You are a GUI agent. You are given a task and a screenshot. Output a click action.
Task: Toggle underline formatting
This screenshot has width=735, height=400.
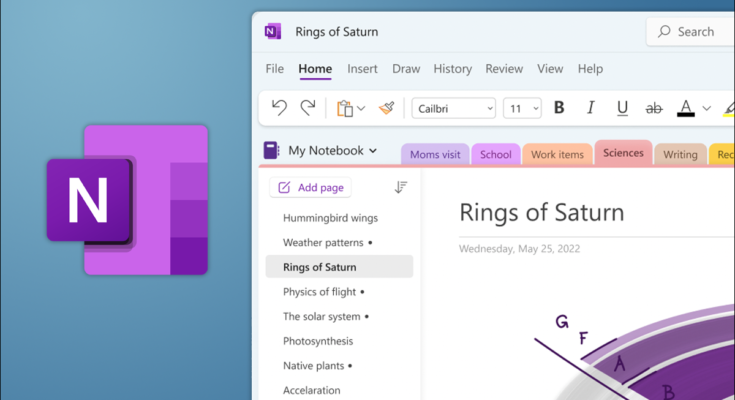[x=622, y=108]
